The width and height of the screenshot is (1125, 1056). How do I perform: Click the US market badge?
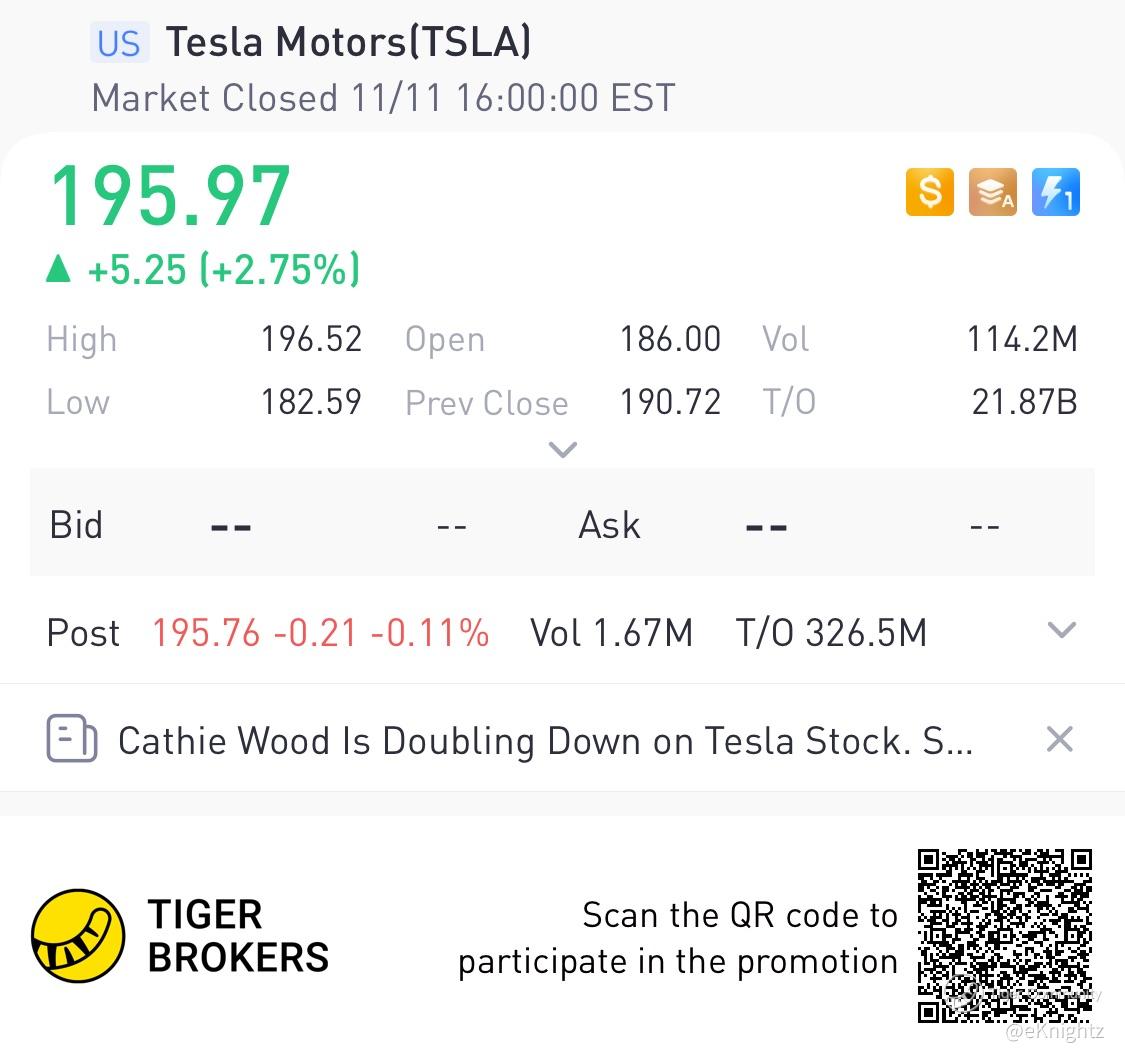pos(119,43)
